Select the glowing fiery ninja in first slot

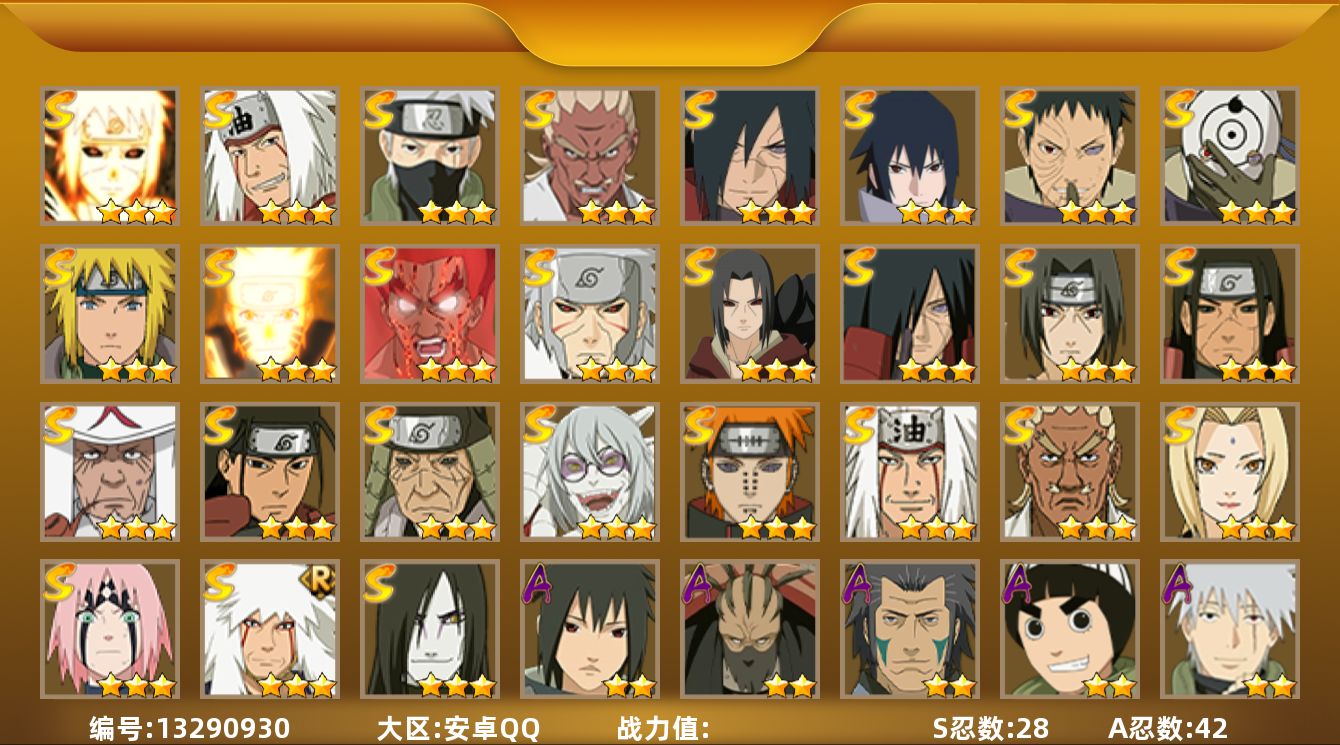pyautogui.click(x=109, y=156)
